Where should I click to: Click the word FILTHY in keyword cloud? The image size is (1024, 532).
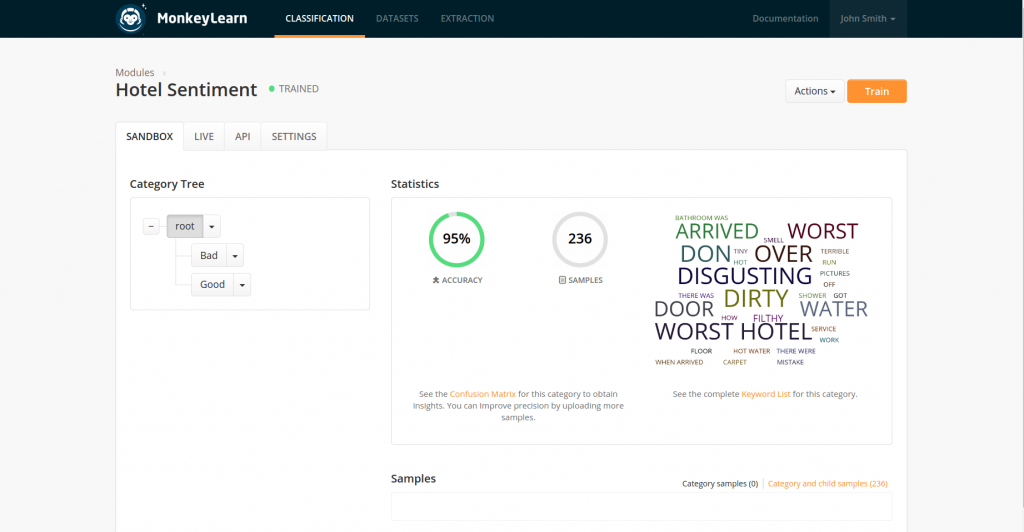pyautogui.click(x=768, y=319)
